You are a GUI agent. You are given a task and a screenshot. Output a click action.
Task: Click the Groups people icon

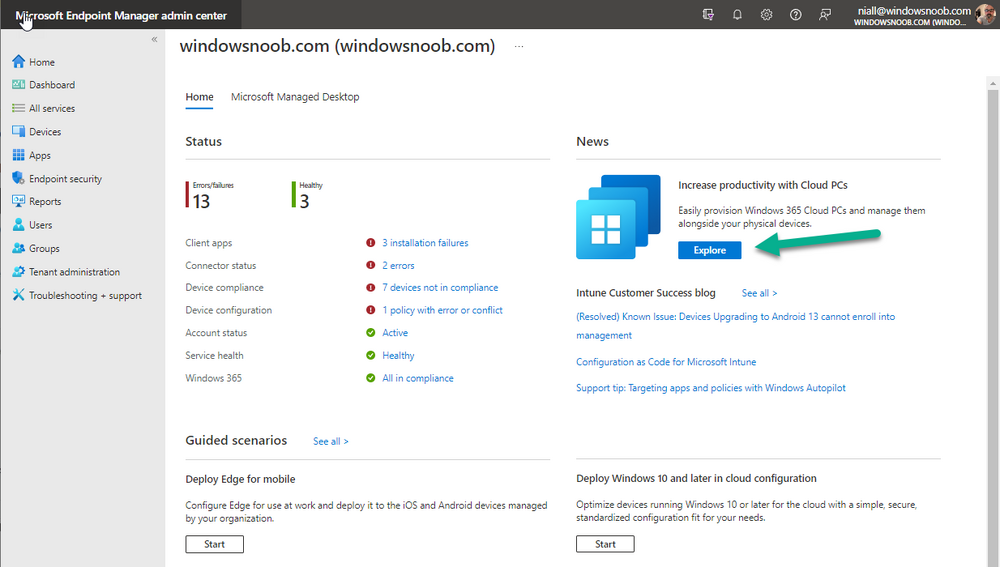click(x=18, y=248)
